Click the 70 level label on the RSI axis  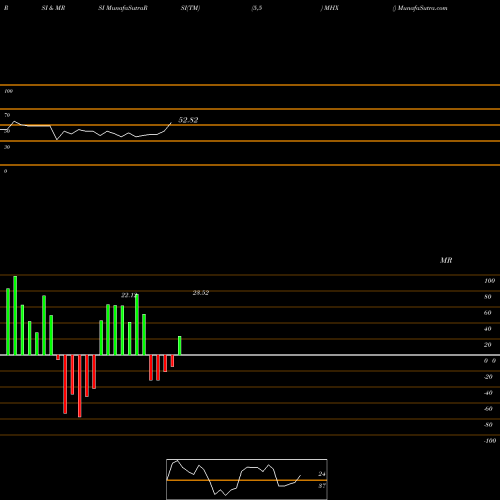point(7,115)
